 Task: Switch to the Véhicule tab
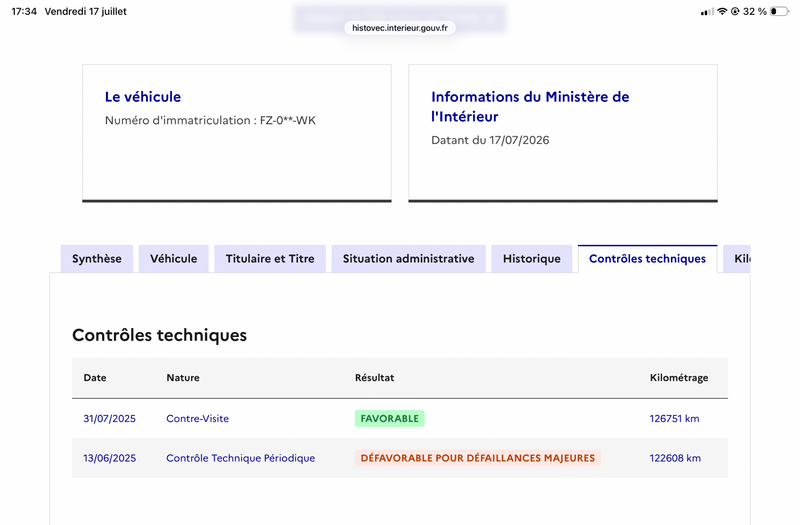173,259
